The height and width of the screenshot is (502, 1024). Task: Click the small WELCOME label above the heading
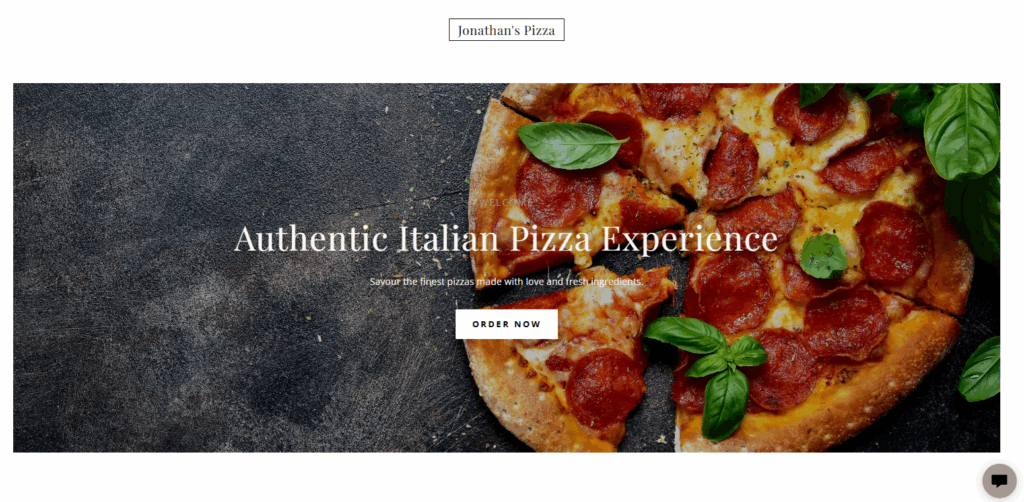click(506, 202)
